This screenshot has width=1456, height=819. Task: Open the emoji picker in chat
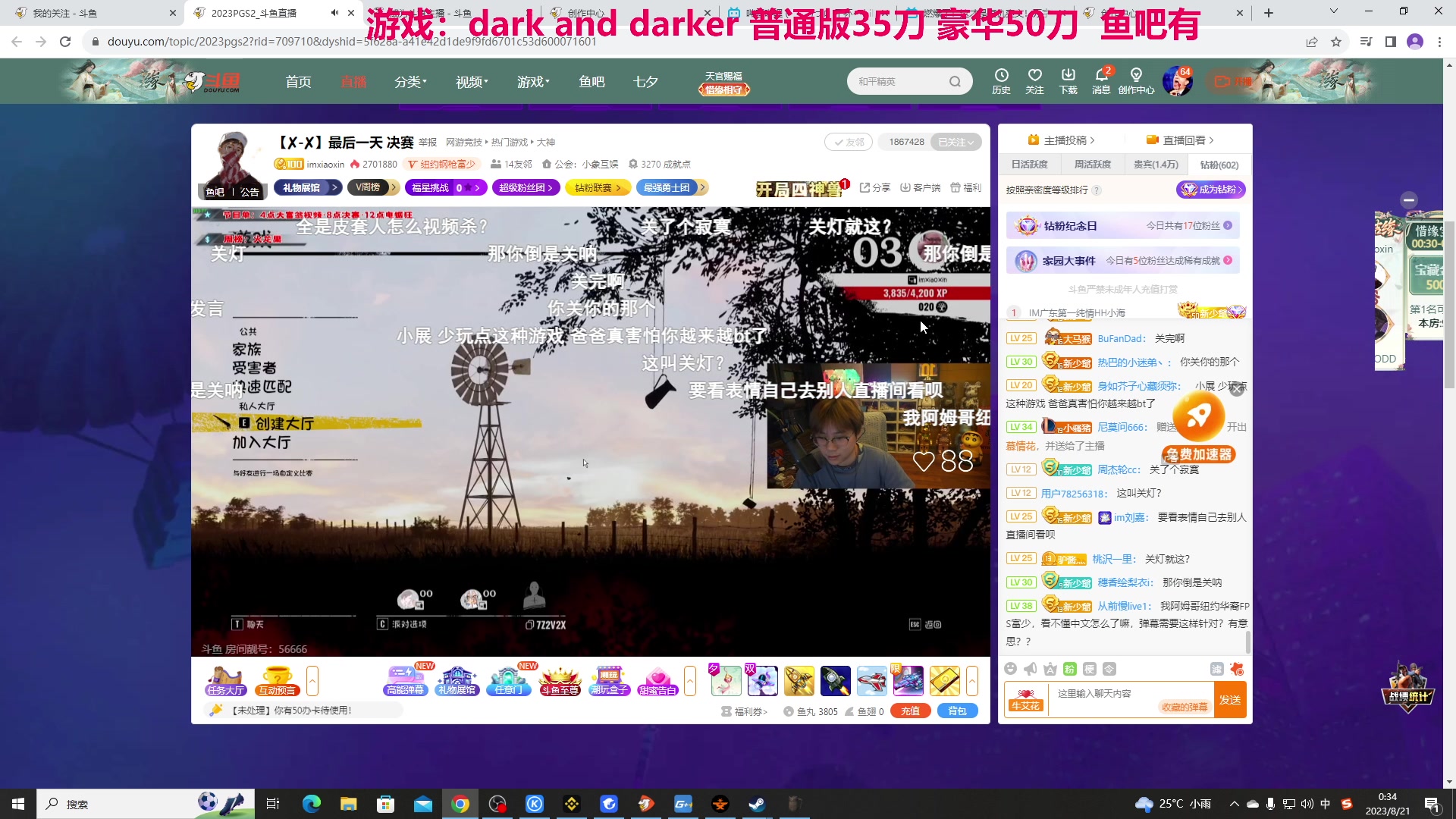(x=1010, y=668)
